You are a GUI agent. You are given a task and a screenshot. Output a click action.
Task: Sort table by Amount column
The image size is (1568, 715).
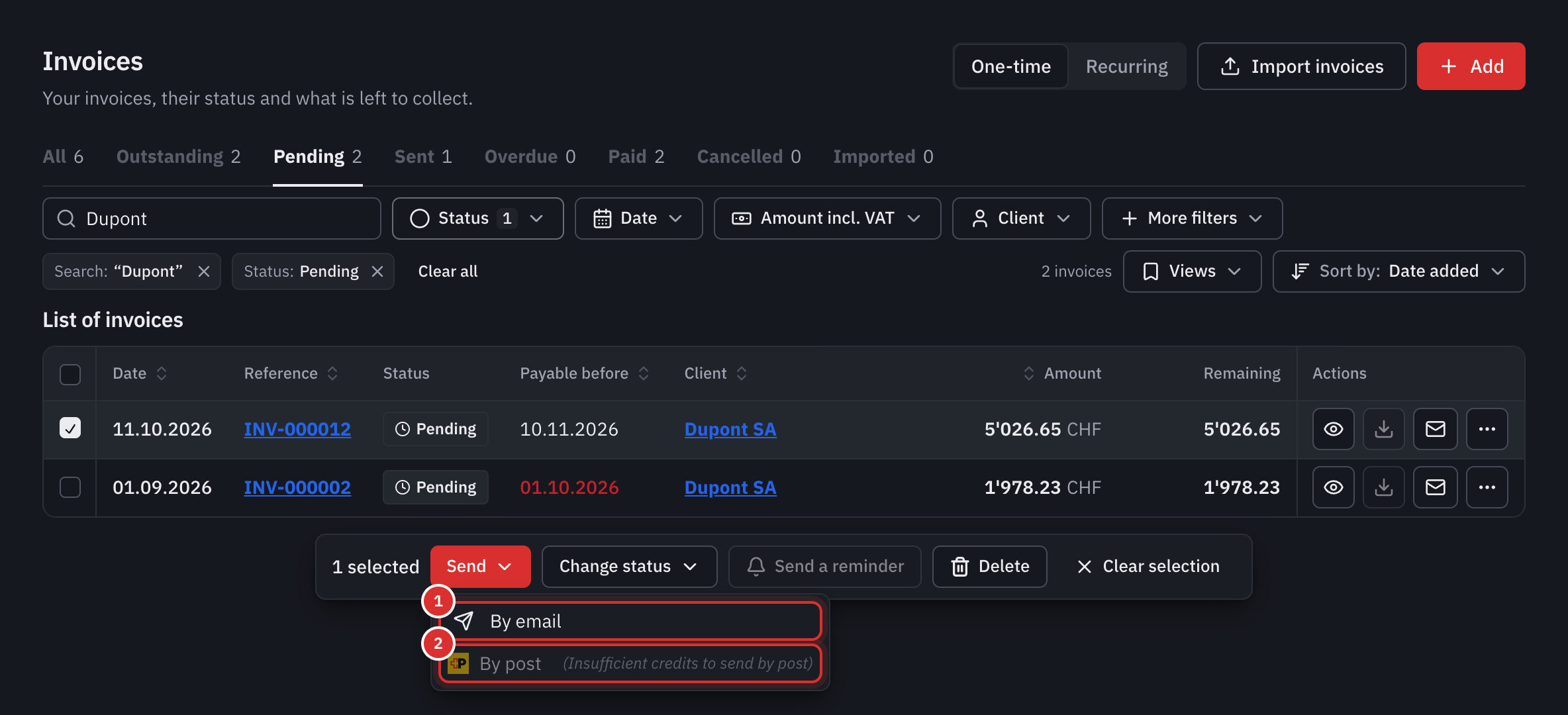pyautogui.click(x=1028, y=373)
